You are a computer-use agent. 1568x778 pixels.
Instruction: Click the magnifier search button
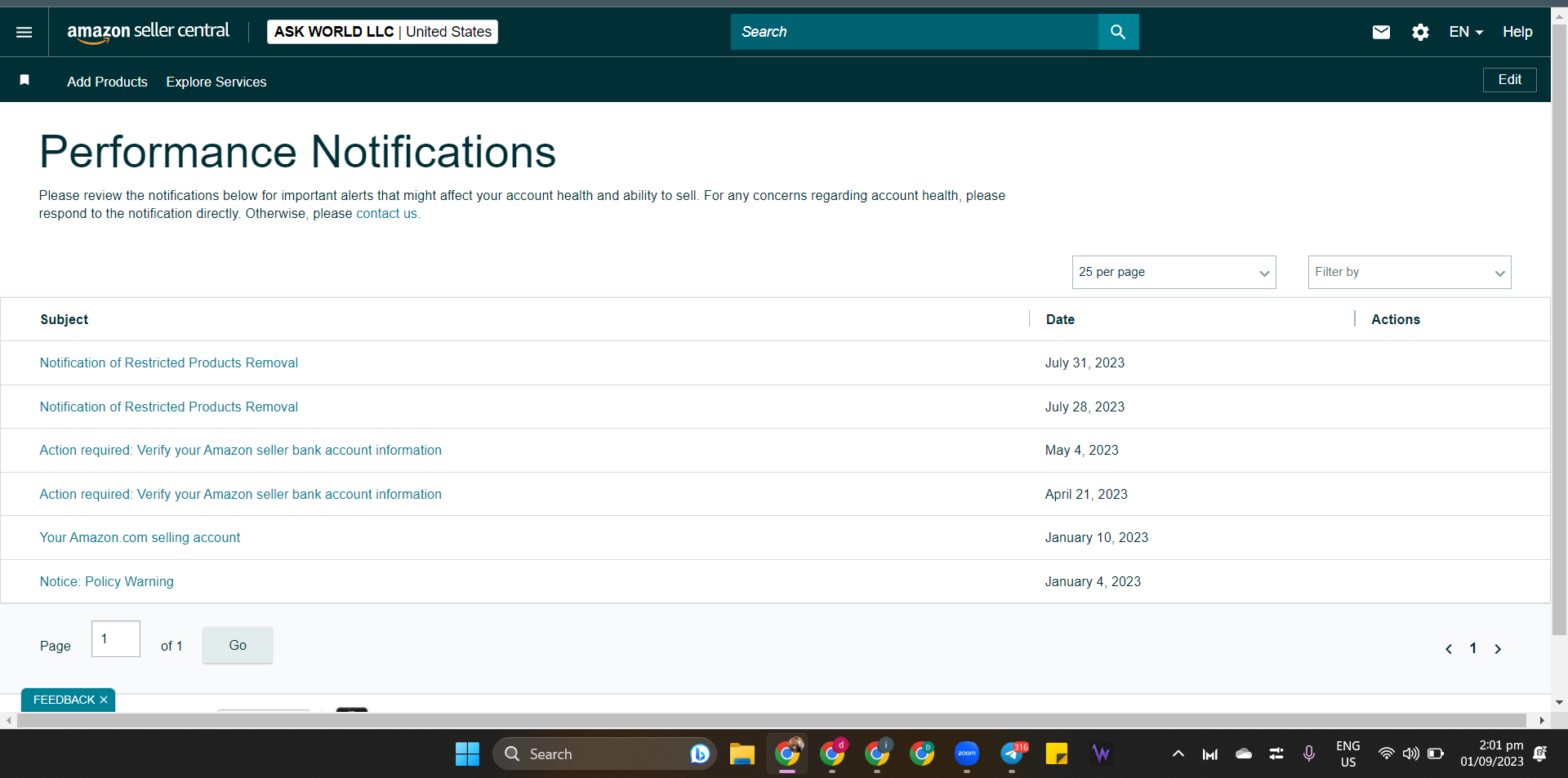(x=1118, y=32)
